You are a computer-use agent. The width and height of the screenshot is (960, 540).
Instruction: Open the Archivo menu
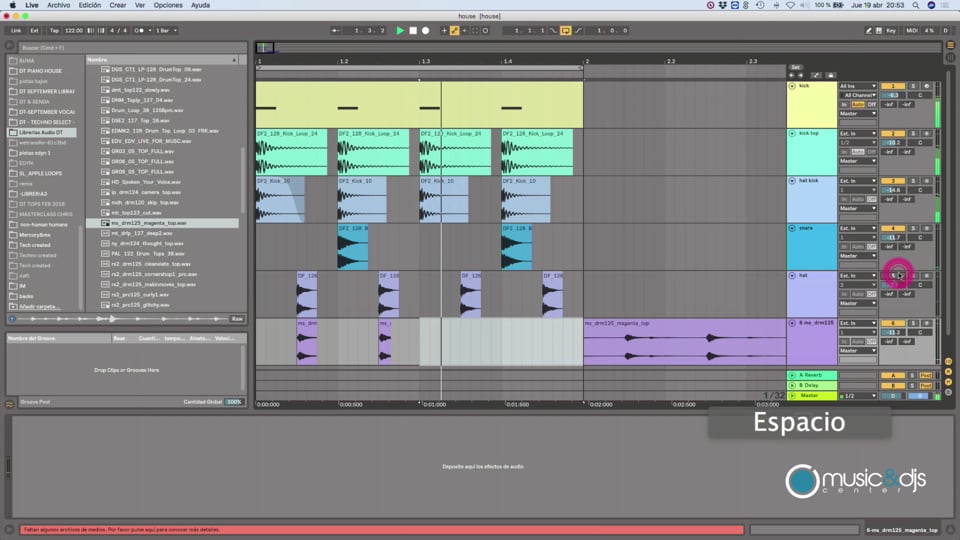tap(59, 5)
